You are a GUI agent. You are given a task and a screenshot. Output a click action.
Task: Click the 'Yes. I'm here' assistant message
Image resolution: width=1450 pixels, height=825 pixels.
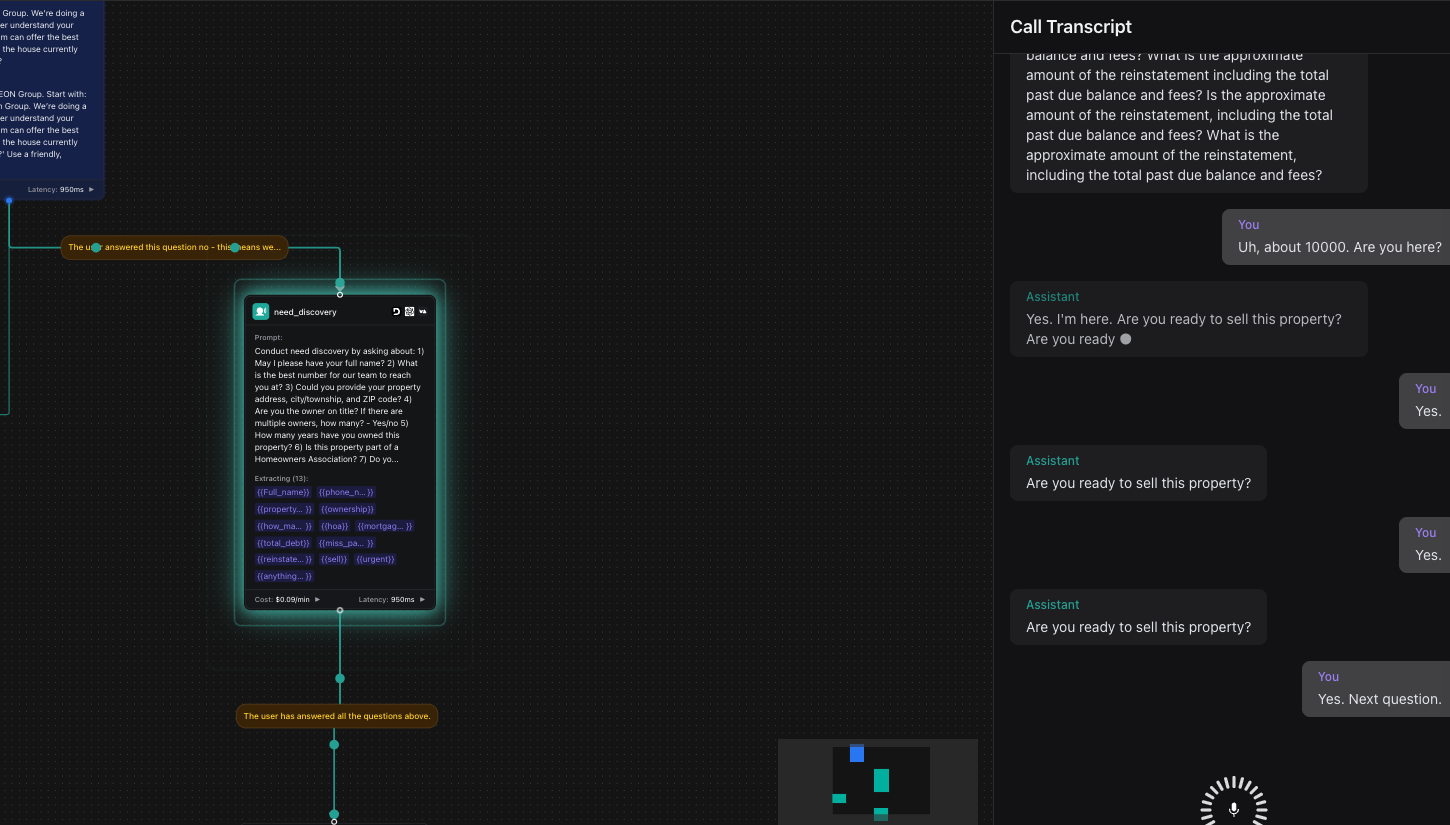[1189, 319]
